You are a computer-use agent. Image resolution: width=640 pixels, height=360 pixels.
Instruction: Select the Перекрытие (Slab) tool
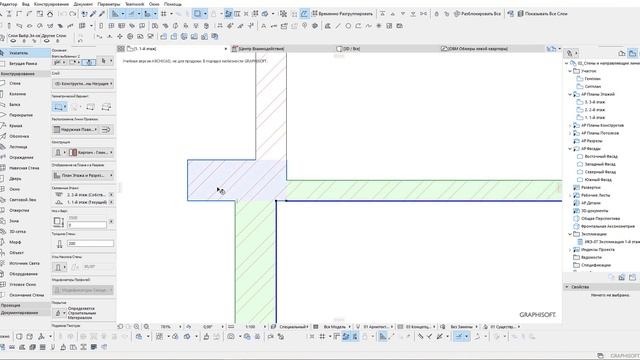click(20, 115)
